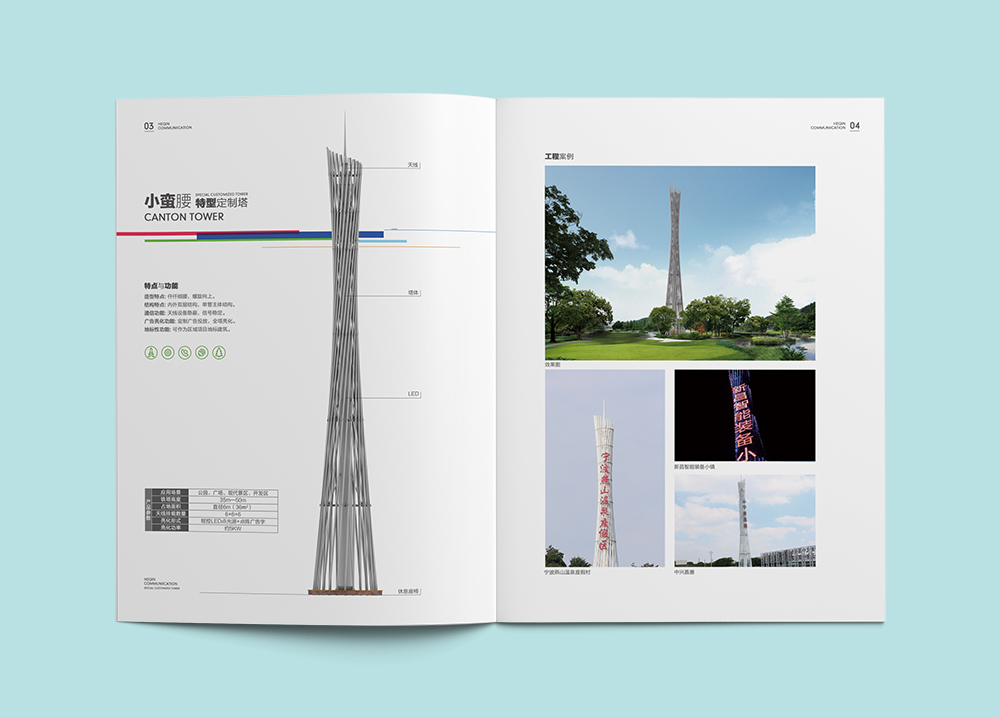Click the 休息座椅 callout label at tower base

[408, 591]
